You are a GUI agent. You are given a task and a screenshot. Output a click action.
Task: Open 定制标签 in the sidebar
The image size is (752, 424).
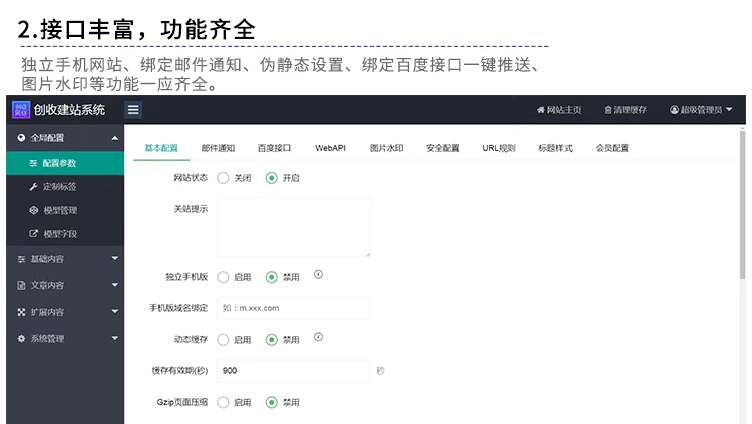tap(65, 187)
